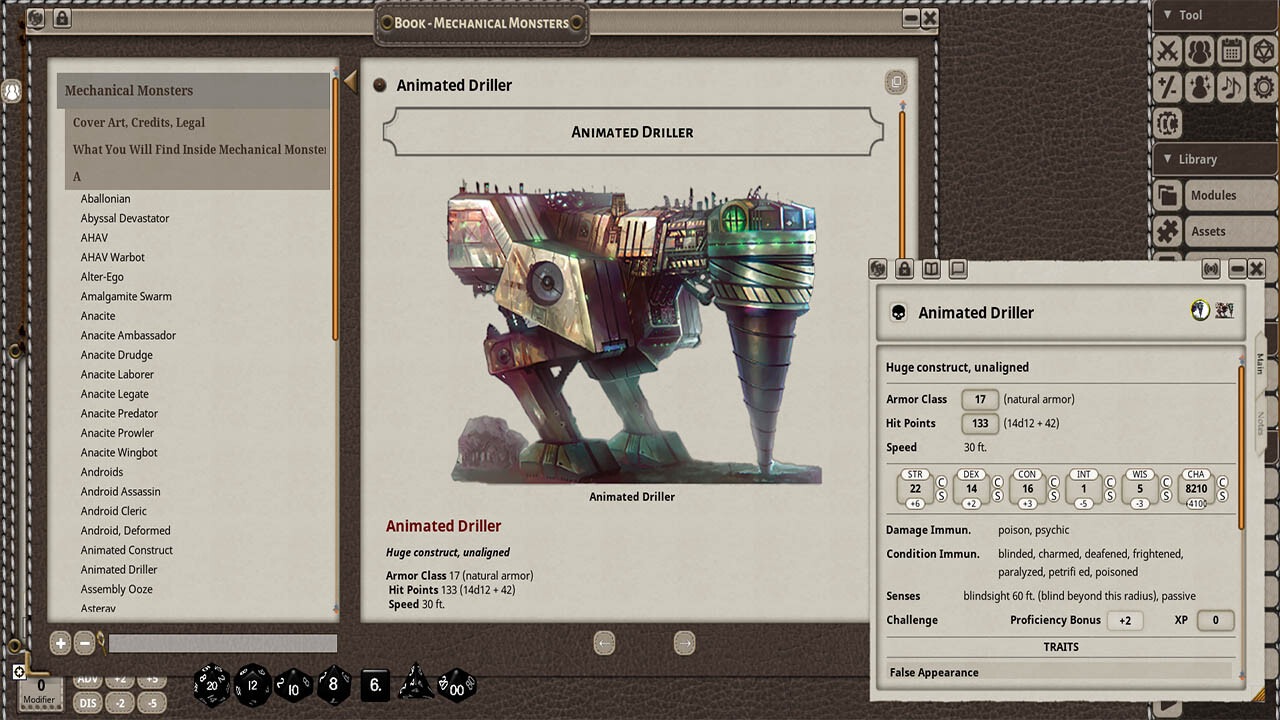
Task: Open the Assets puzzle piece icon
Action: 1166,231
